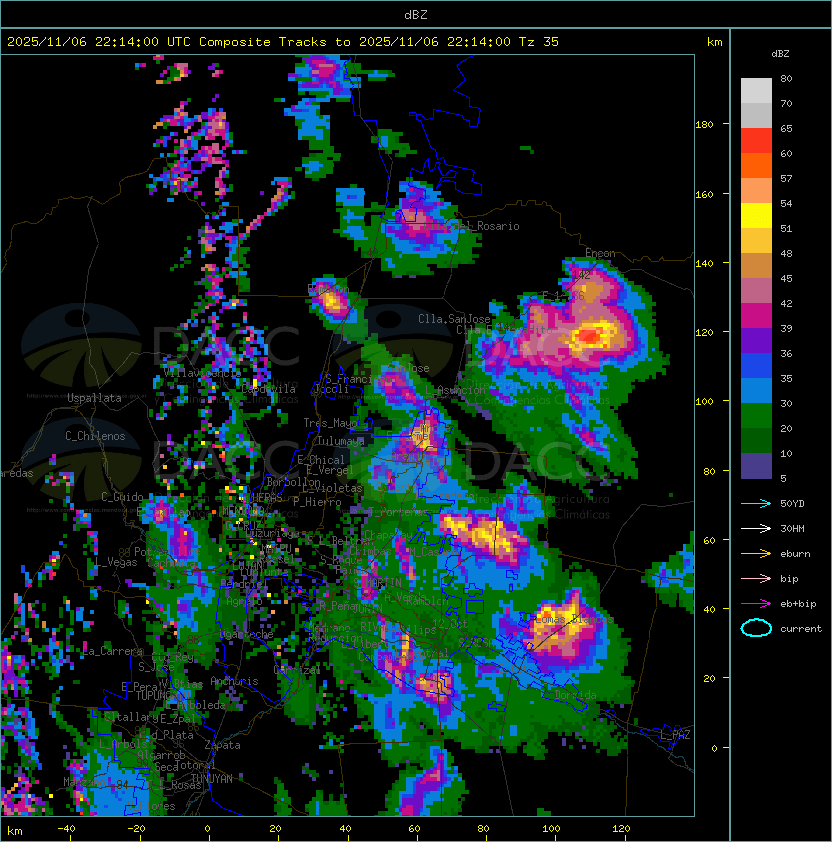This screenshot has height=842, width=832.
Task: Click the '65' value in dBZ legend
Action: 786,128
